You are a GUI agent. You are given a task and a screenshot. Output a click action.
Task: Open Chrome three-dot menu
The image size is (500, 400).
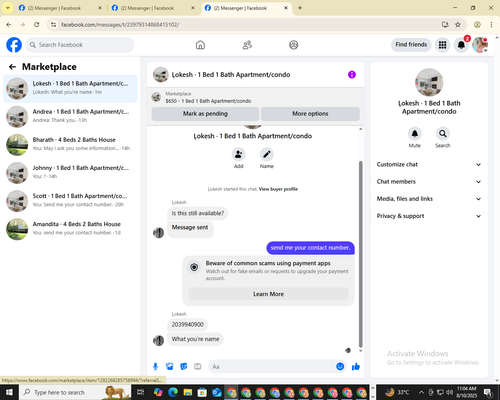coord(491,25)
